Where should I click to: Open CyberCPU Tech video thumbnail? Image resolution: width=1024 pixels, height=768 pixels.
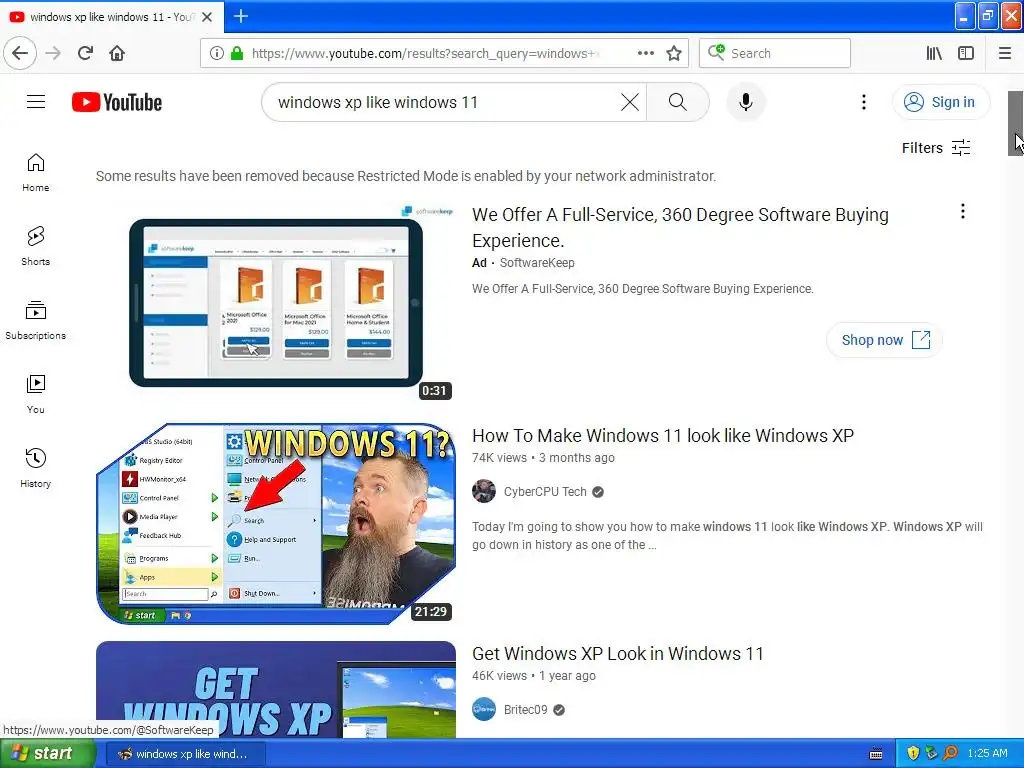(x=276, y=524)
